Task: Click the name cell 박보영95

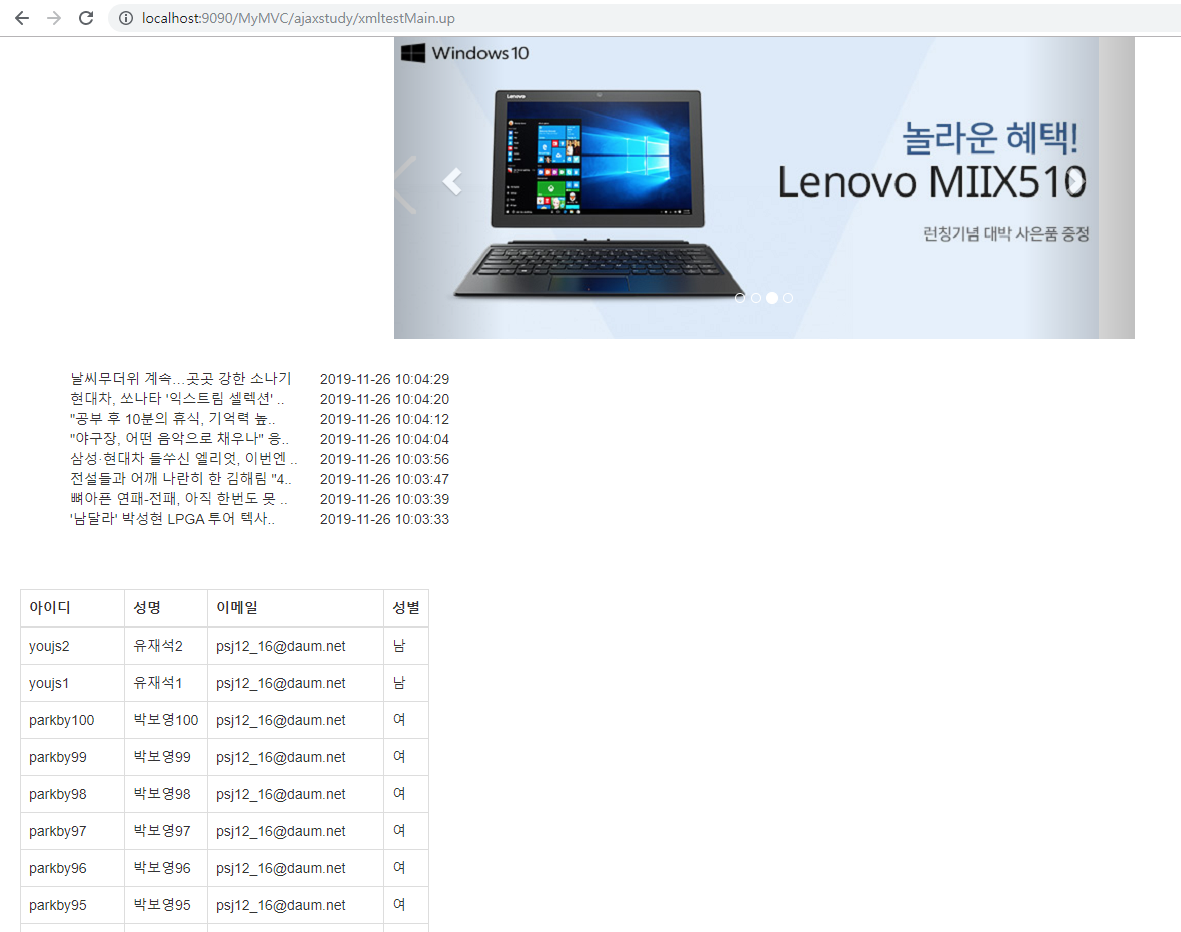Action: point(166,904)
